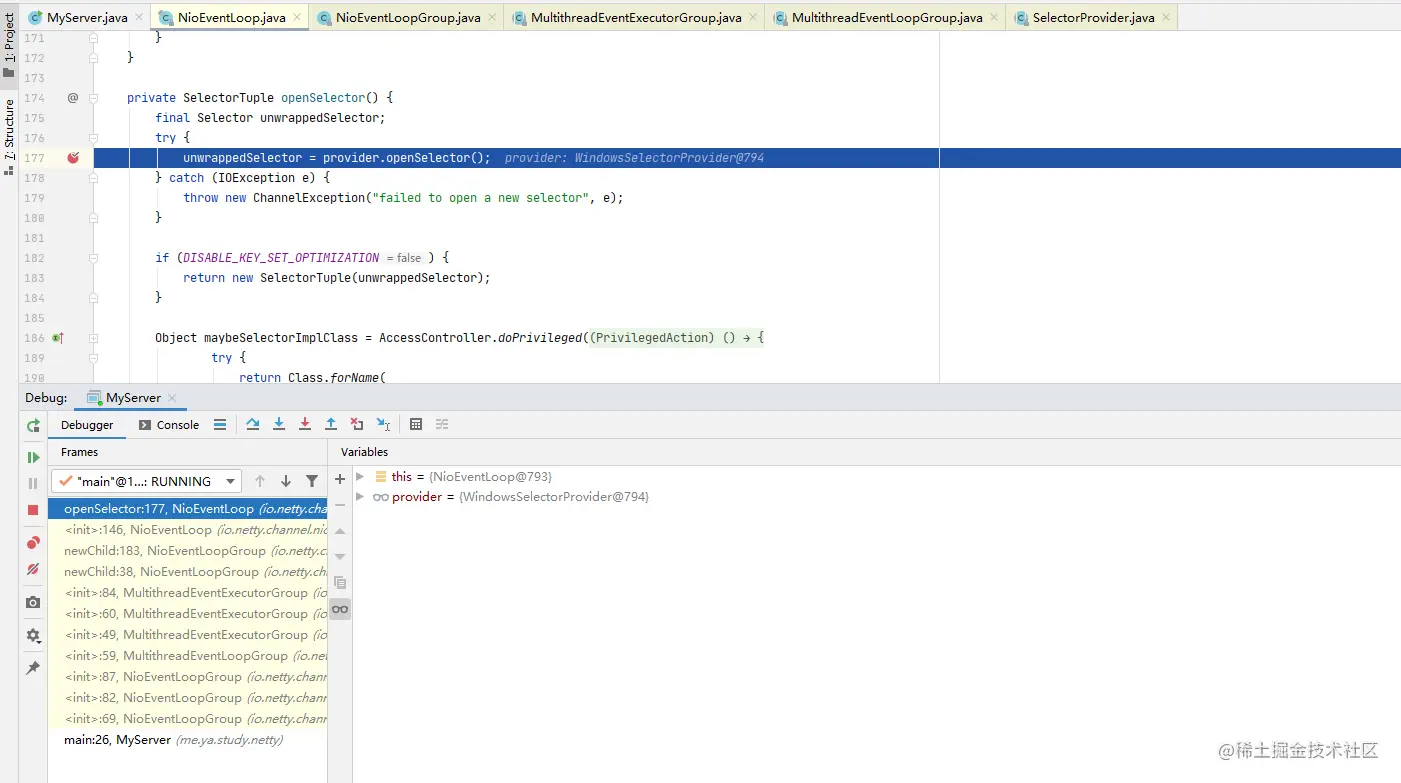Close the NioEventLoop.java editor tab
This screenshot has height=783, width=1401.
pos(297,18)
